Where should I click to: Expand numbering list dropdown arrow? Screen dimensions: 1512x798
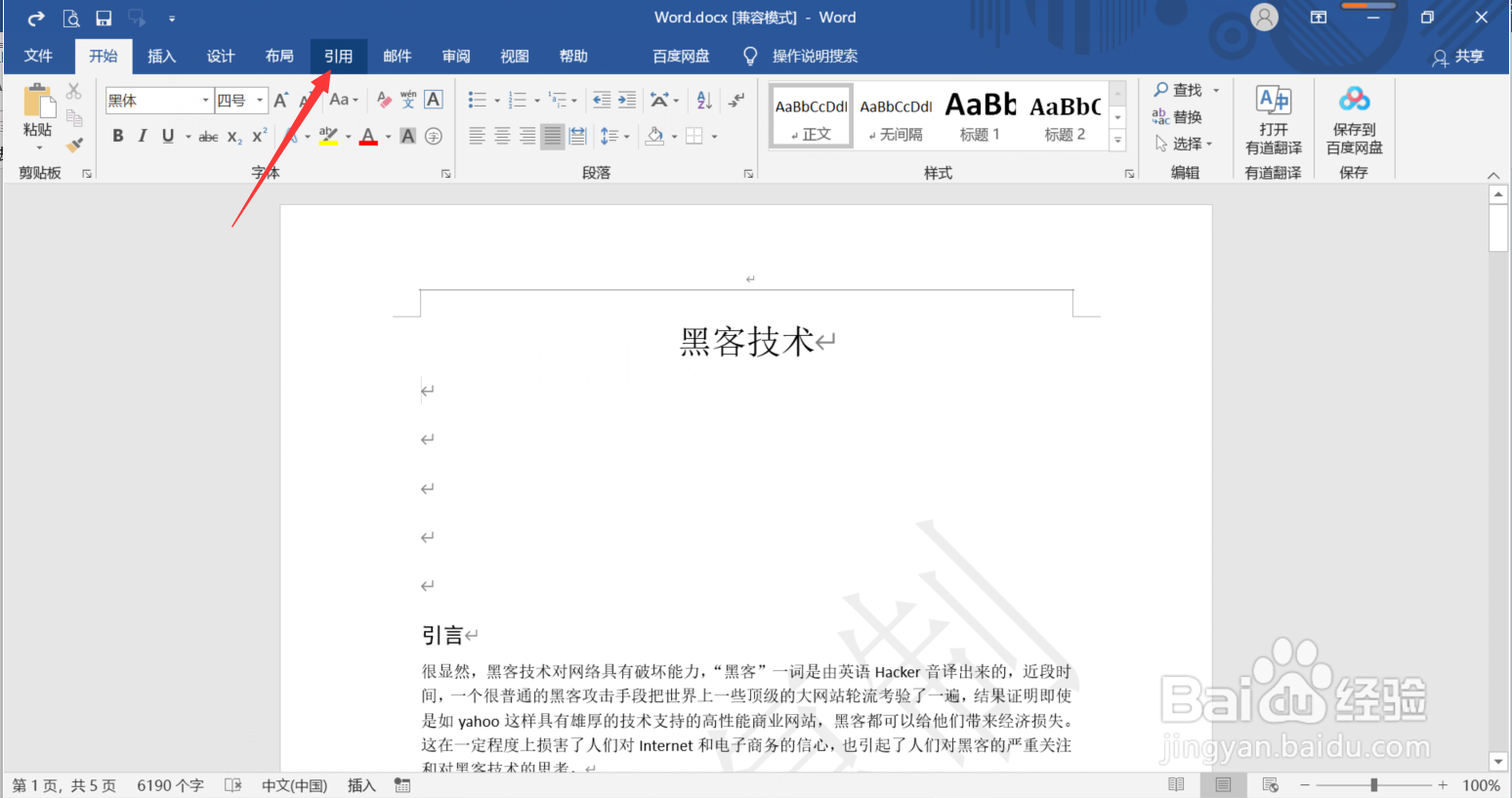[537, 101]
